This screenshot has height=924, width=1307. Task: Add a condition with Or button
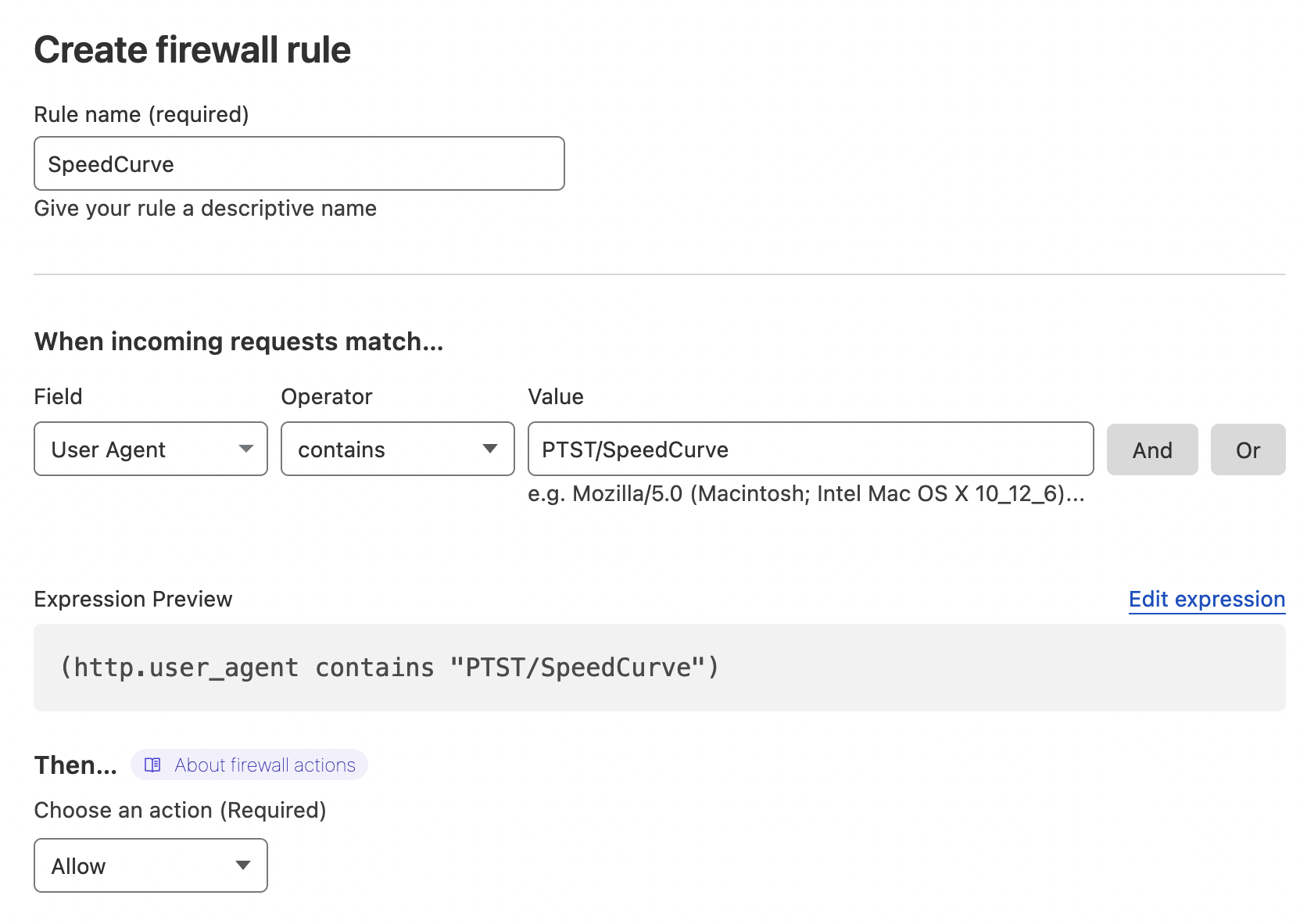[1248, 449]
